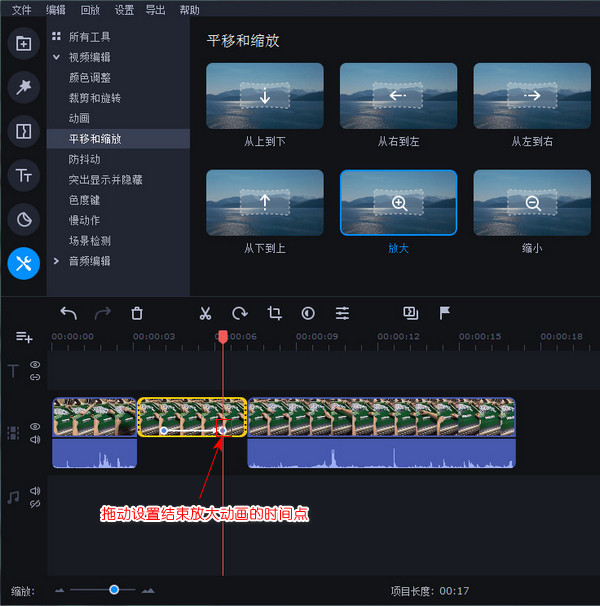Open the 设置 menu

[124, 10]
